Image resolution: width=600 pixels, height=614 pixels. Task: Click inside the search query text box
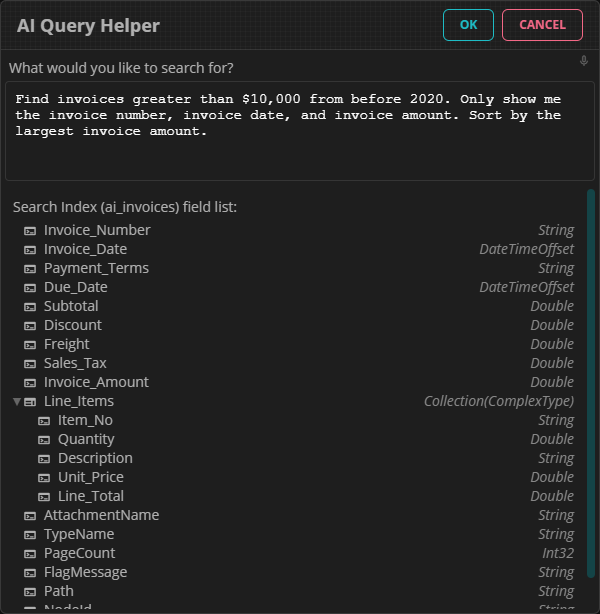tap(300, 131)
